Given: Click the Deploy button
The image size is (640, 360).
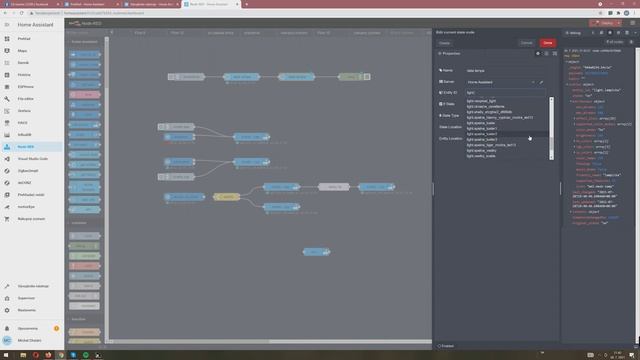Looking at the screenshot, I should point(603,23).
